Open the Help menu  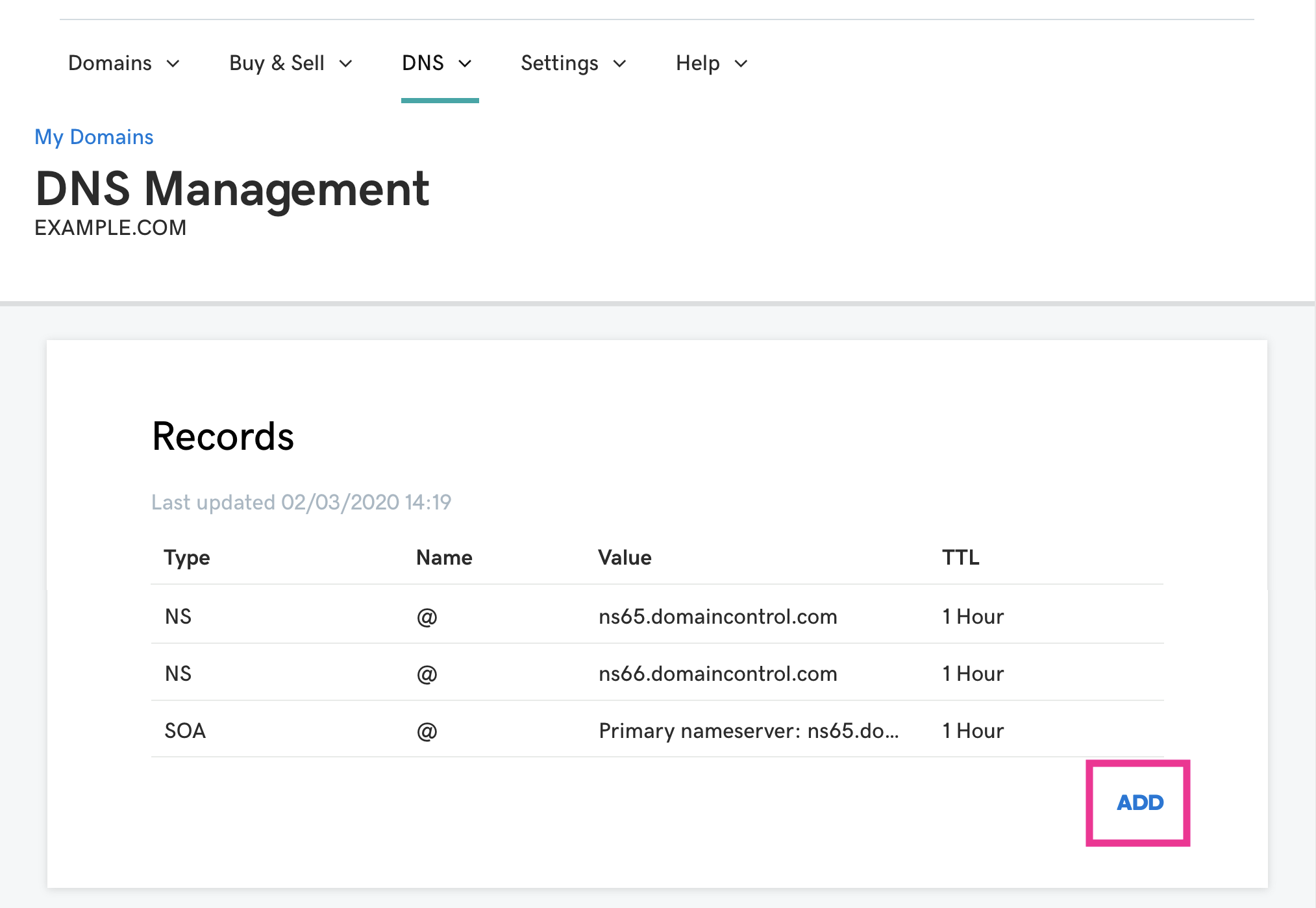[712, 63]
